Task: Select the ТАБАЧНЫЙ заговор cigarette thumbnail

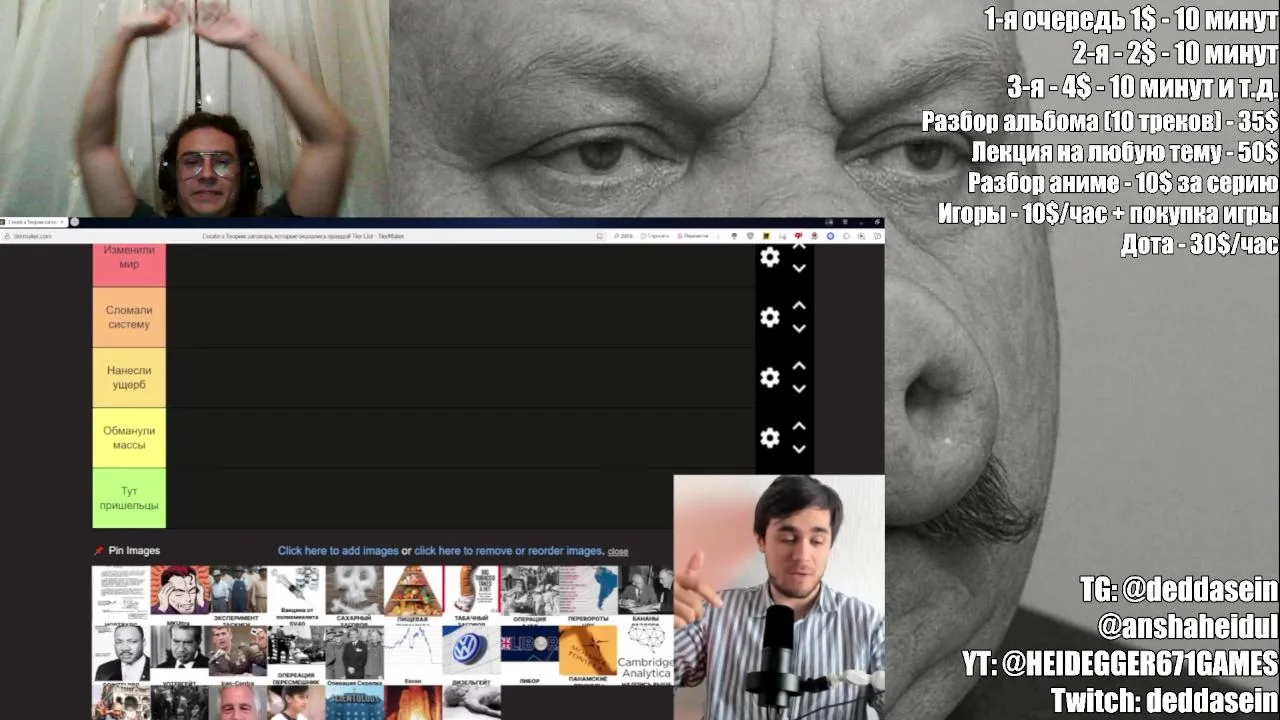Action: point(471,593)
